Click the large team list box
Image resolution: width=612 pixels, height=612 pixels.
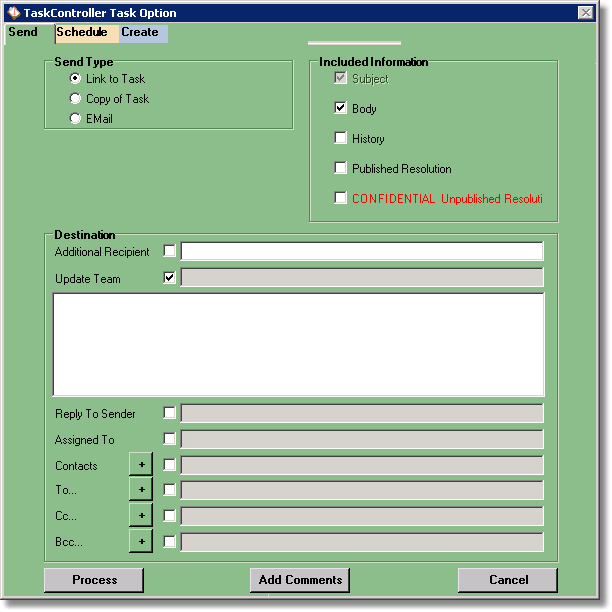click(298, 345)
